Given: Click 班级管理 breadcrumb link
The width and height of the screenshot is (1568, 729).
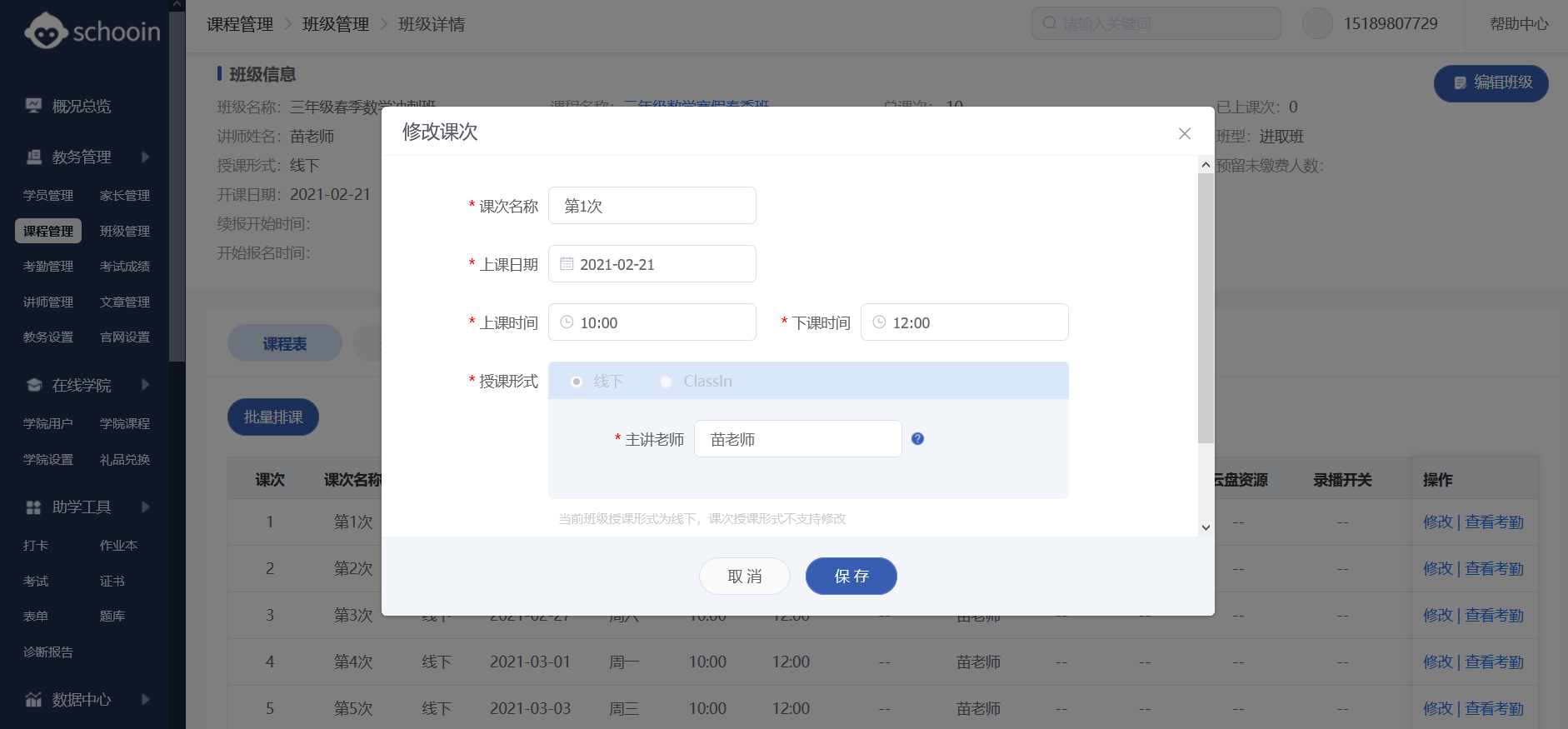Looking at the screenshot, I should pyautogui.click(x=336, y=24).
